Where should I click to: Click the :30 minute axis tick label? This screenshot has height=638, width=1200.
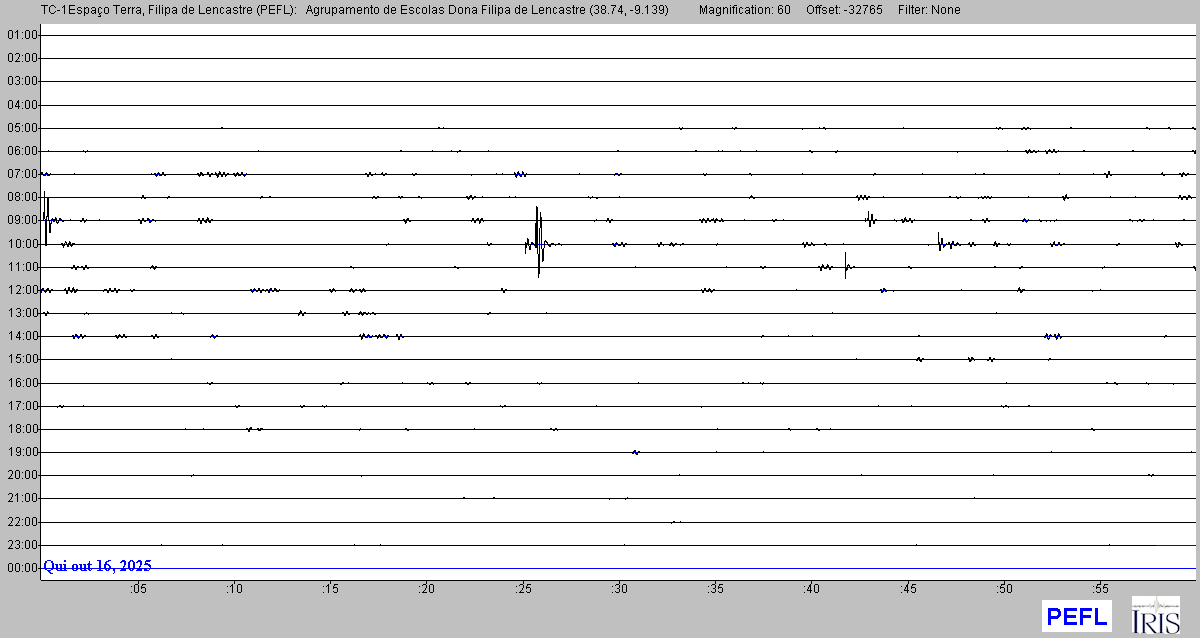click(619, 586)
